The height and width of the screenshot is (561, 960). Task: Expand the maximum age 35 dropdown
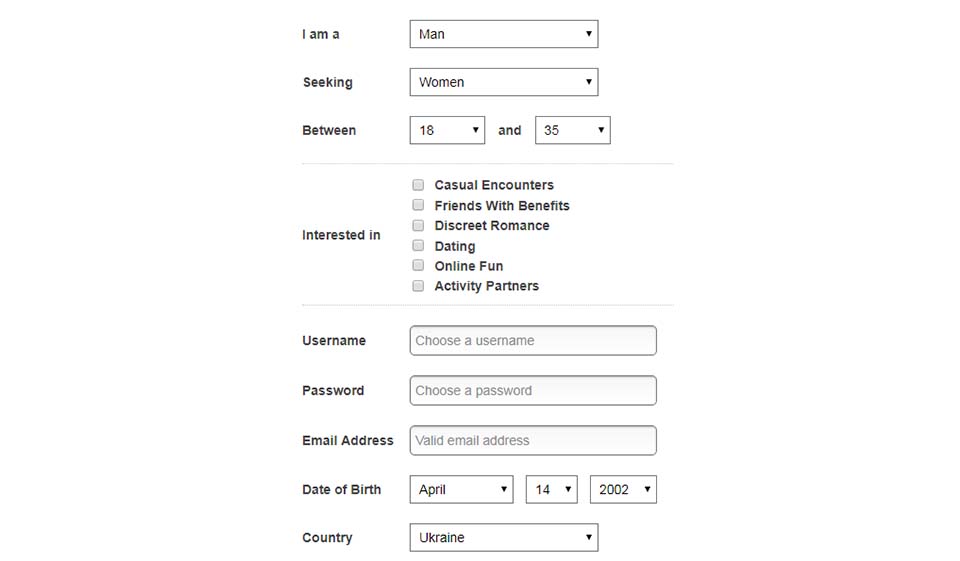tap(572, 130)
